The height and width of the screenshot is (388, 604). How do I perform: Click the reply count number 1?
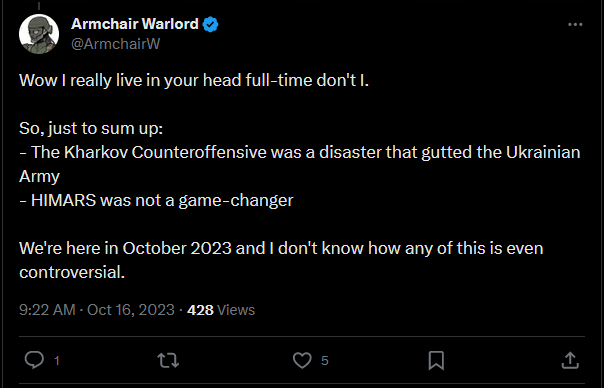(57, 361)
